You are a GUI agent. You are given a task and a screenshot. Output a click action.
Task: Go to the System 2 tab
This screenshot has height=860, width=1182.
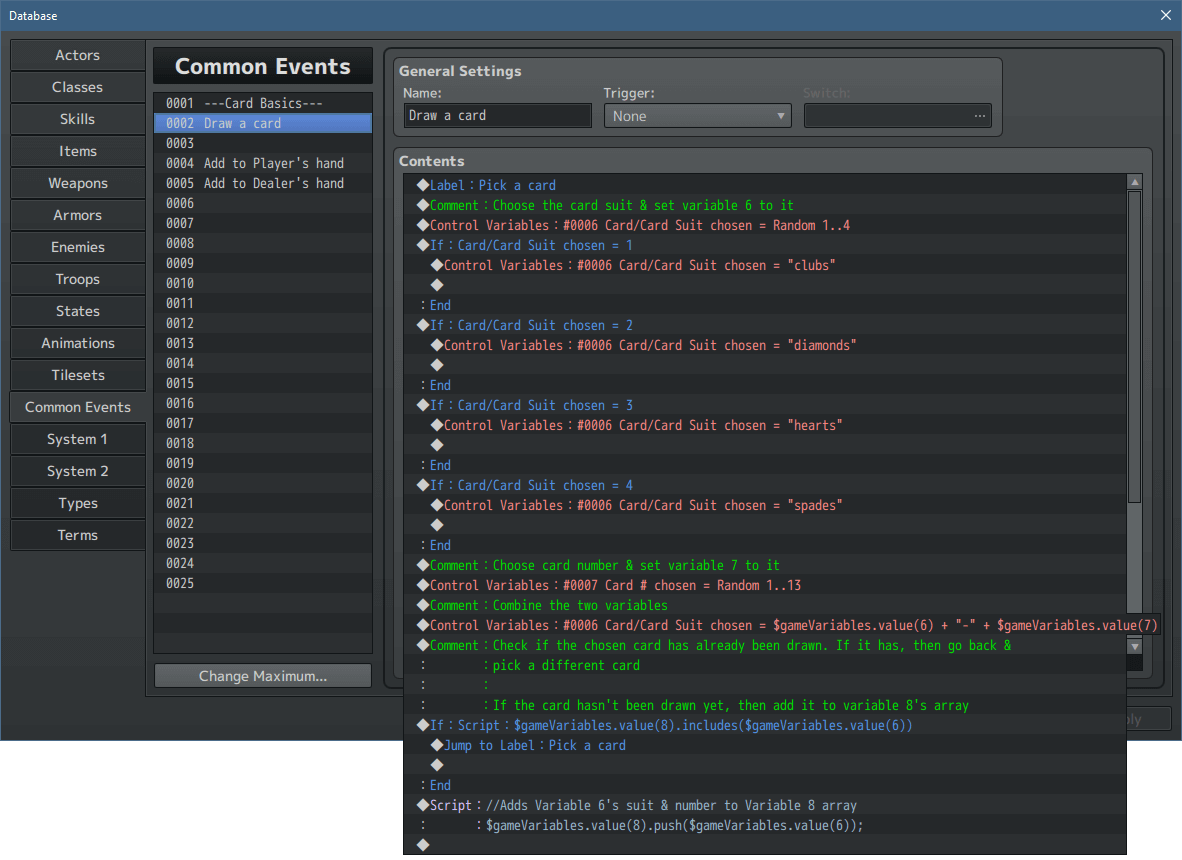click(x=77, y=471)
